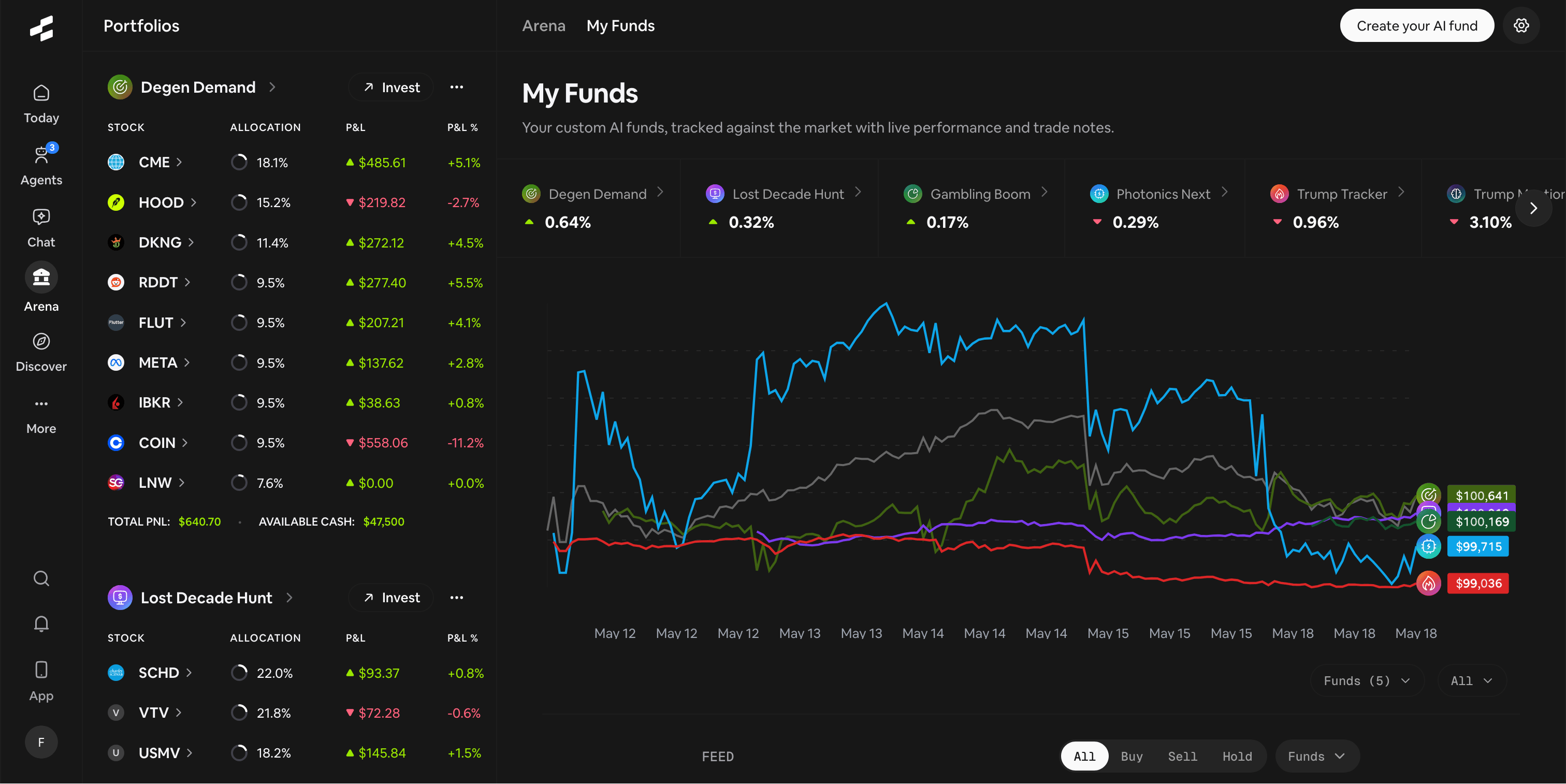The height and width of the screenshot is (784, 1566).
Task: Expand the Gambling Boom card chevron
Action: 1045,192
